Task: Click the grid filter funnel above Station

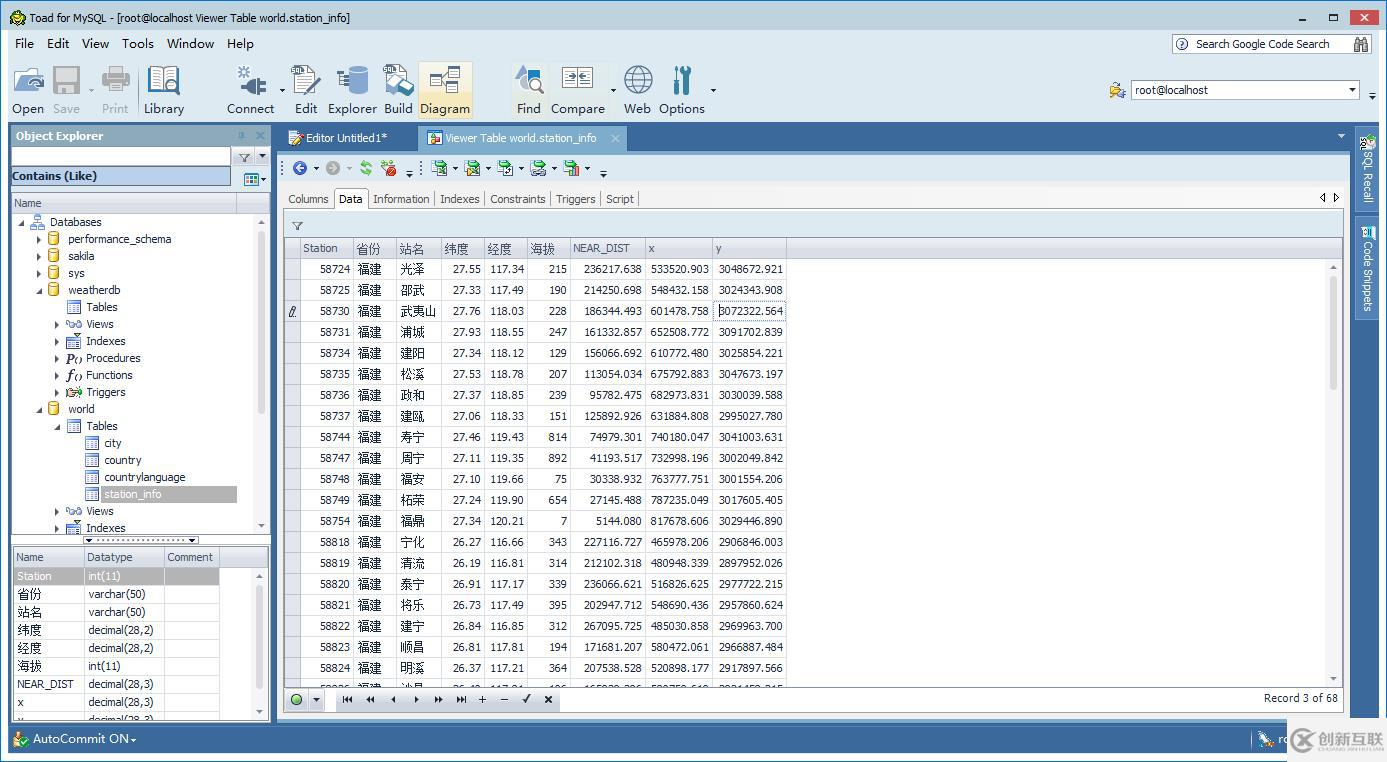Action: click(297, 226)
